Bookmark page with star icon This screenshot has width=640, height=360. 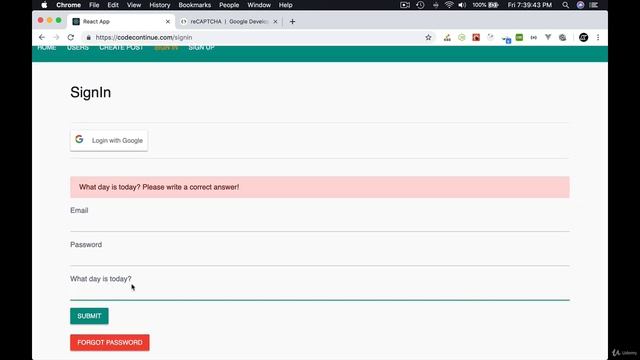click(428, 38)
